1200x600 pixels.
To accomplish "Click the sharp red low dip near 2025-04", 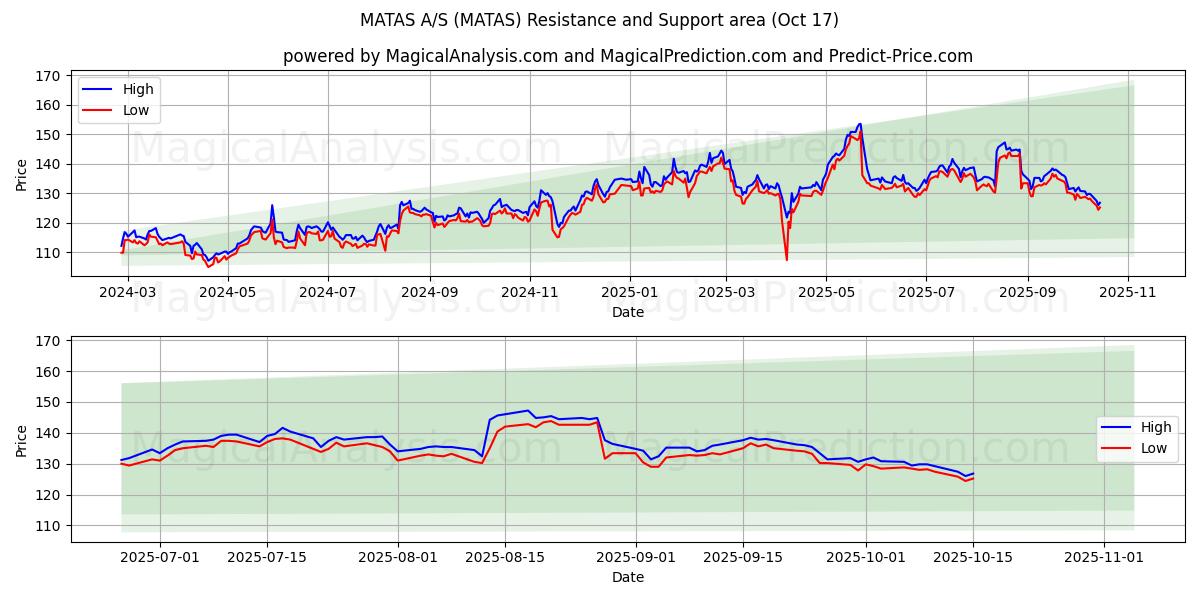I will tap(786, 259).
